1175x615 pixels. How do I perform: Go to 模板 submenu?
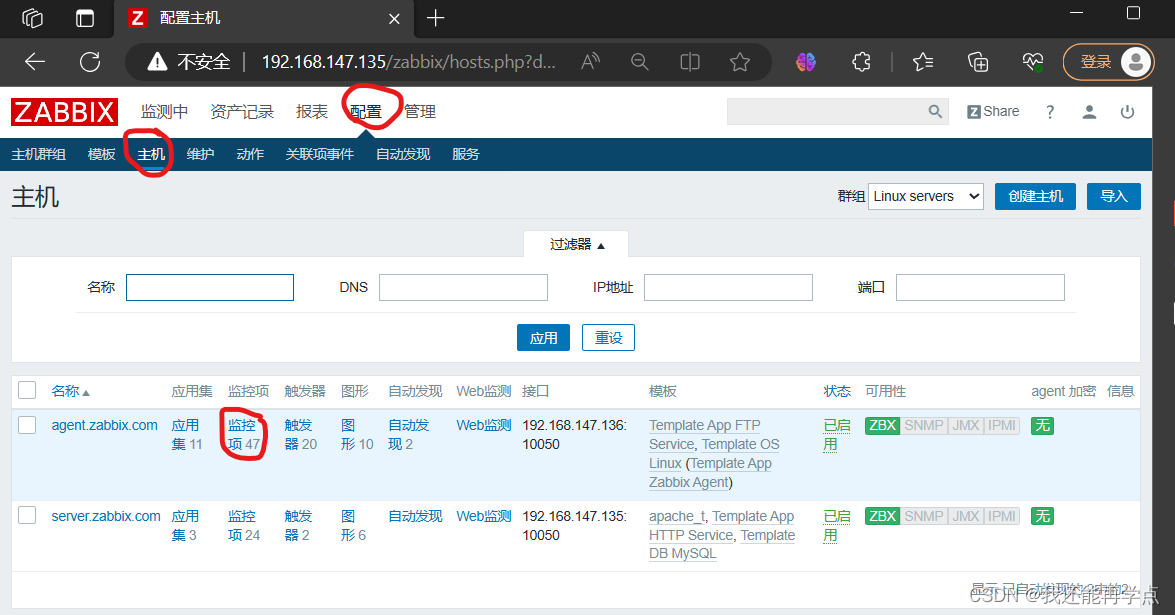(x=101, y=154)
